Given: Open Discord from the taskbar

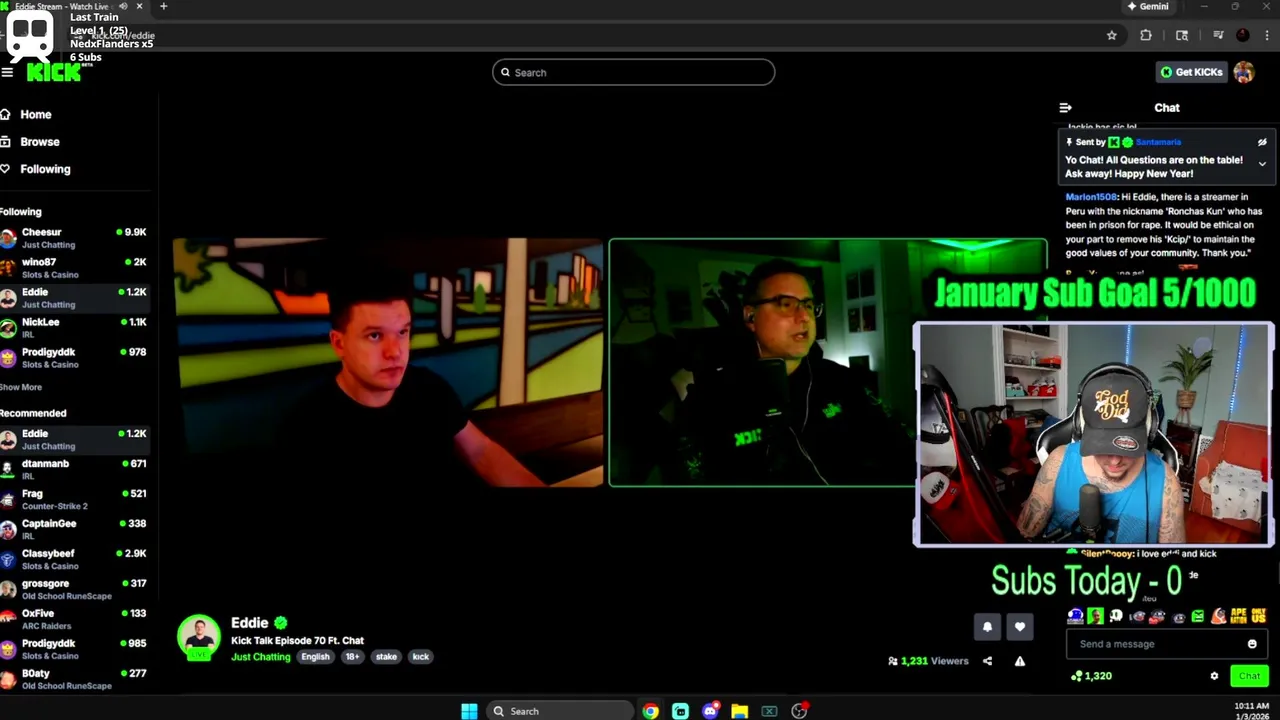Looking at the screenshot, I should [710, 711].
